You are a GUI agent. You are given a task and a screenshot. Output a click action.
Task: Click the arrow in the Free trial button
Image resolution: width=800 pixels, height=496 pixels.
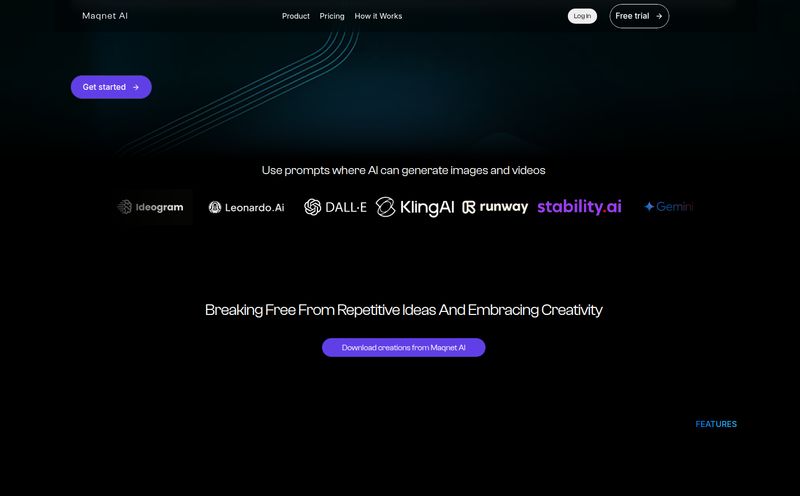pyautogui.click(x=659, y=16)
